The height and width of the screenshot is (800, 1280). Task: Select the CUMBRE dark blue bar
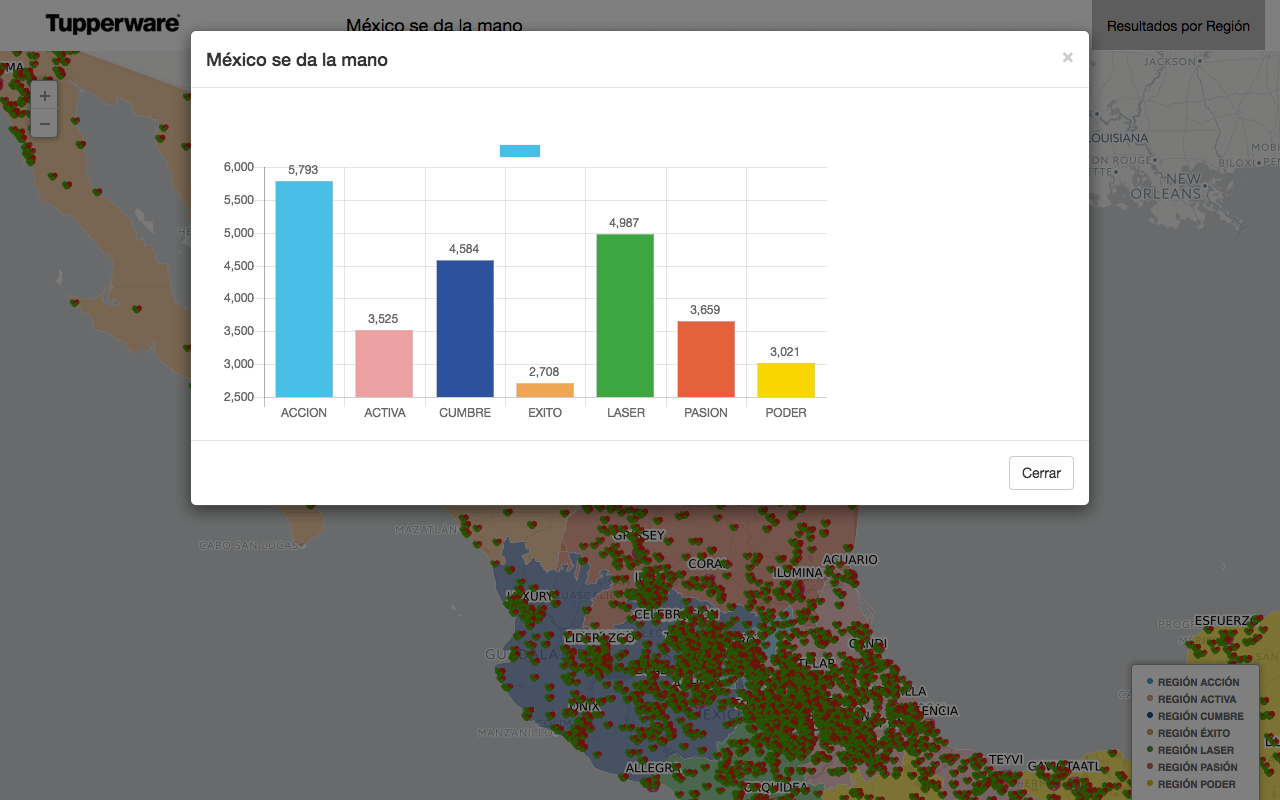pyautogui.click(x=465, y=328)
